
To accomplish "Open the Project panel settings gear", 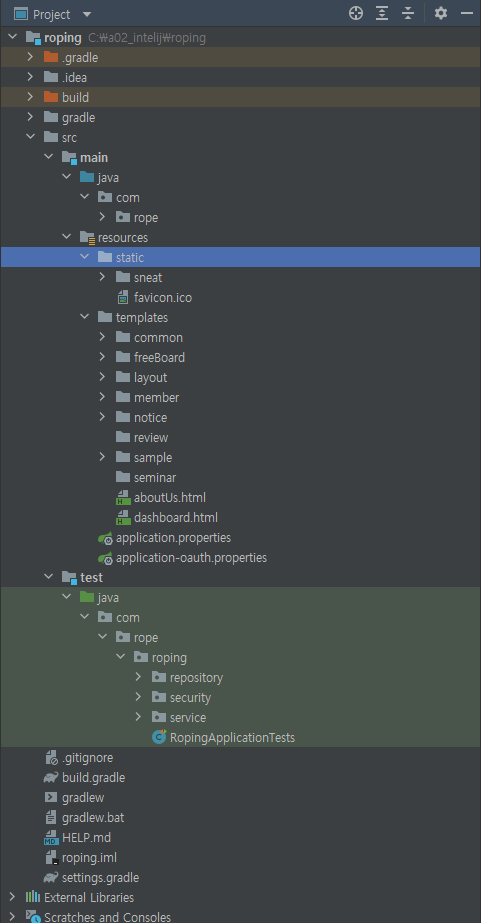I will click(441, 13).
